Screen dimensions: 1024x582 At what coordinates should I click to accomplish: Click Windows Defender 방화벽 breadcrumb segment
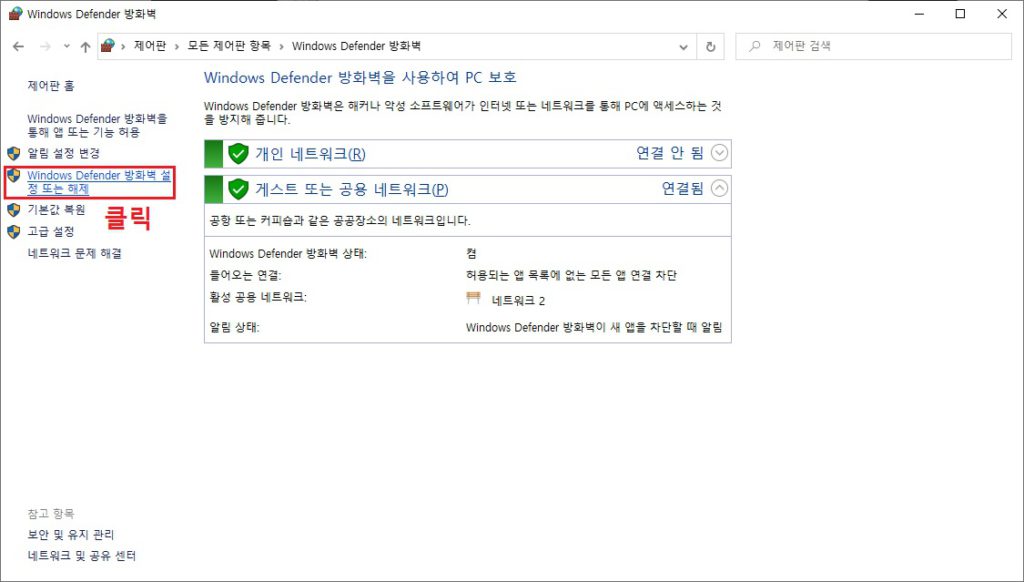tap(356, 46)
